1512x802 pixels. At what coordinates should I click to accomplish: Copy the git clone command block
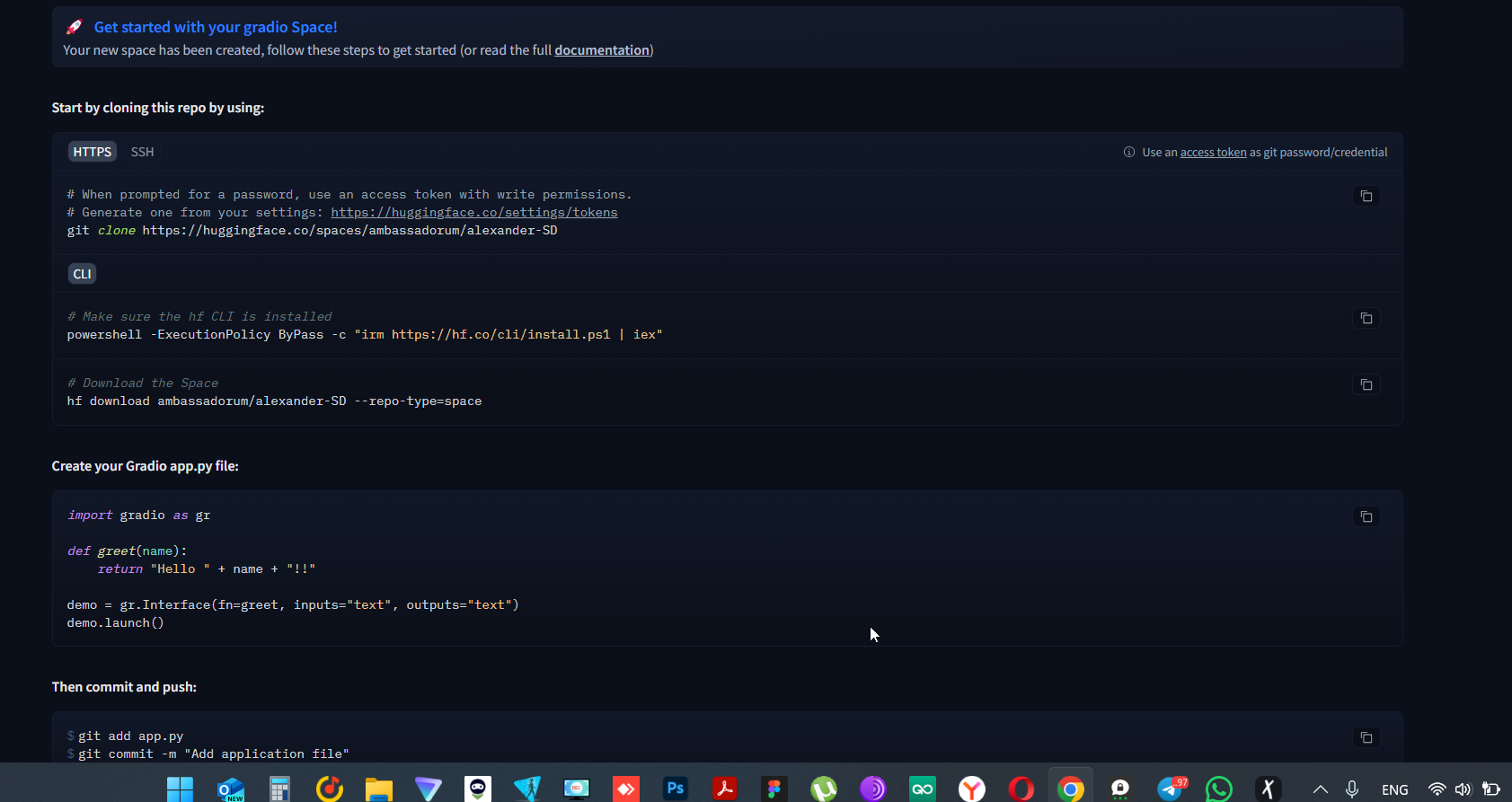1366,196
